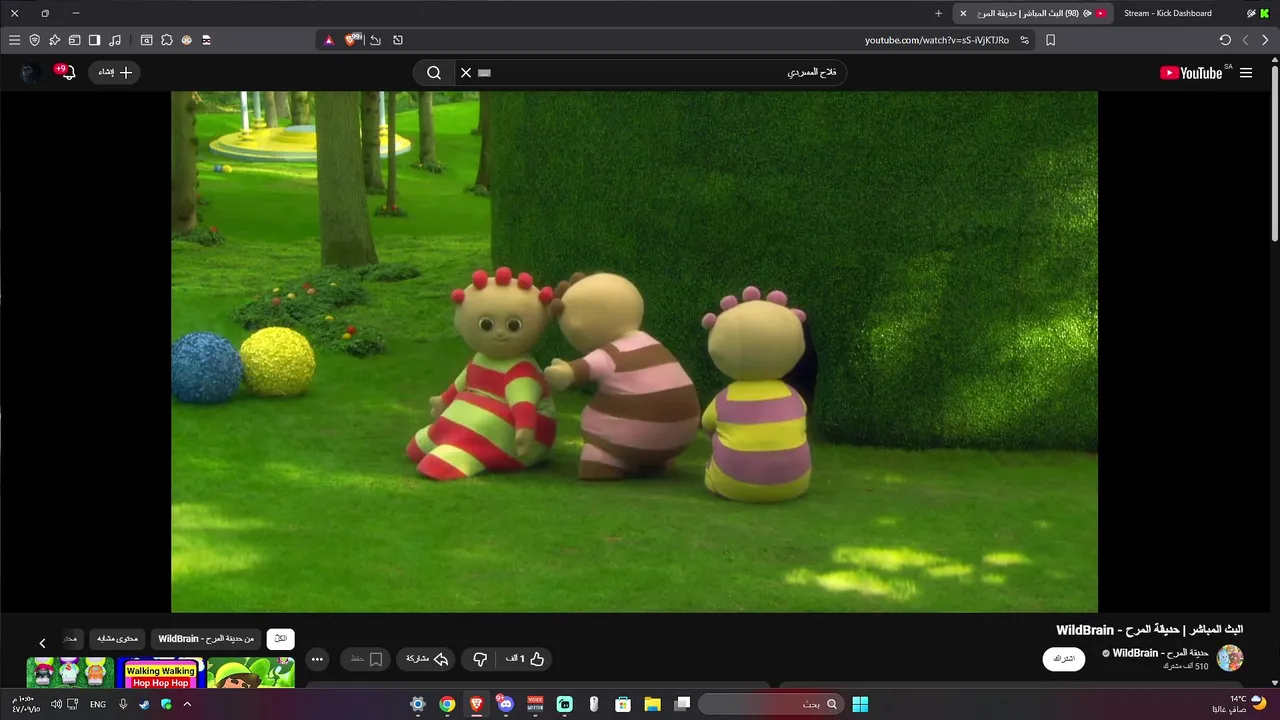Switch ENG input language
Image resolution: width=1280 pixels, height=720 pixels.
point(98,704)
